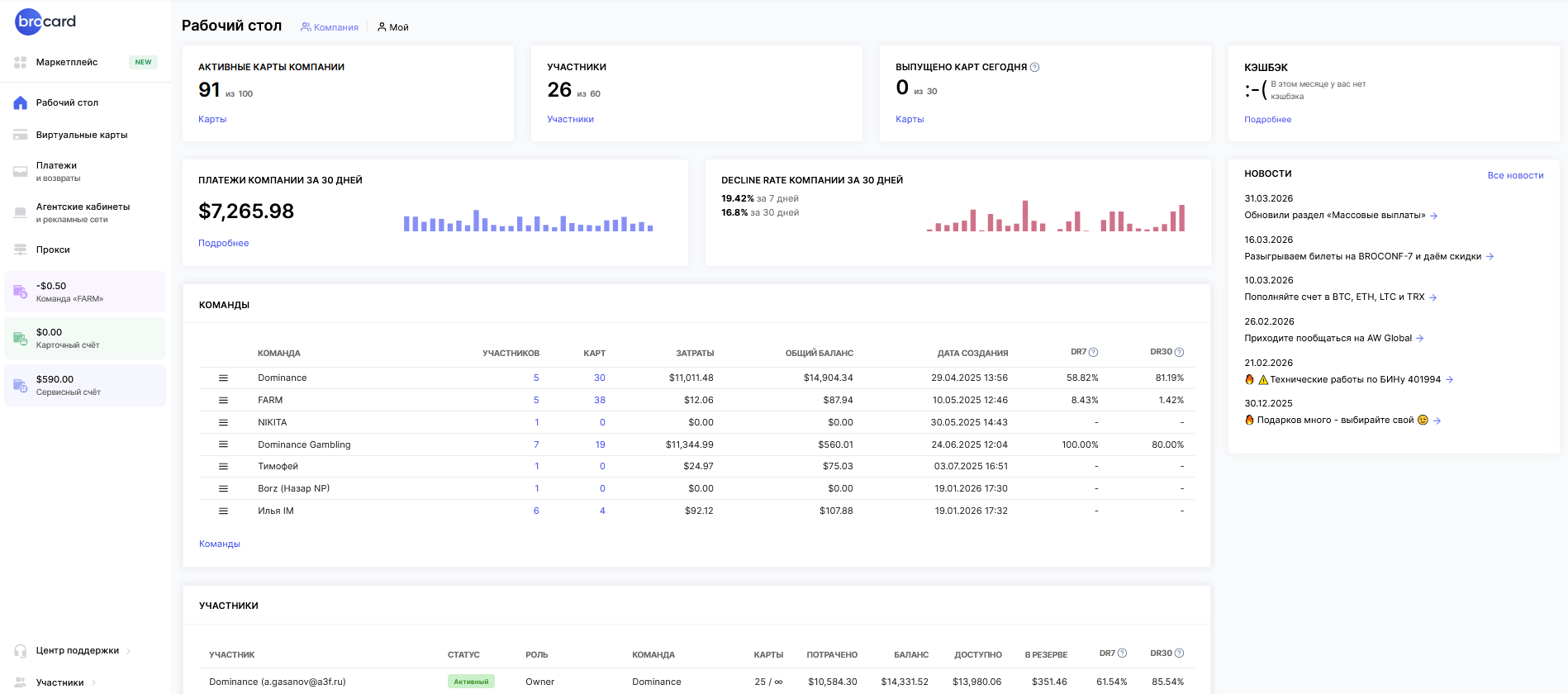1568x694 pixels.
Task: Click the help icon next to ВЫПУЩЕНО КАРТ СЕГОДНЯ
Action: tap(1034, 68)
